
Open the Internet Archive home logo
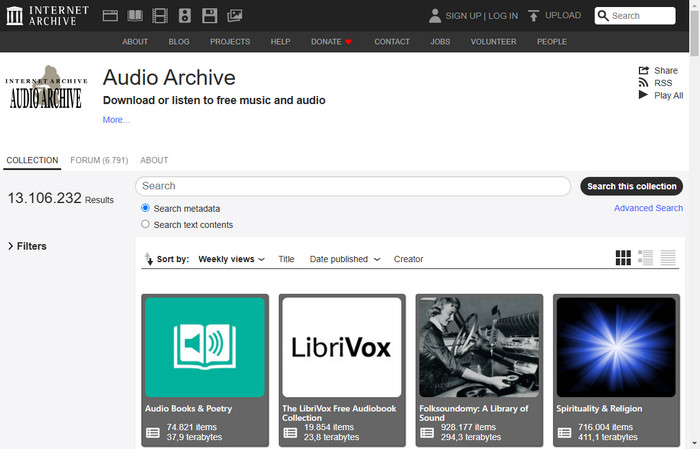click(x=47, y=16)
